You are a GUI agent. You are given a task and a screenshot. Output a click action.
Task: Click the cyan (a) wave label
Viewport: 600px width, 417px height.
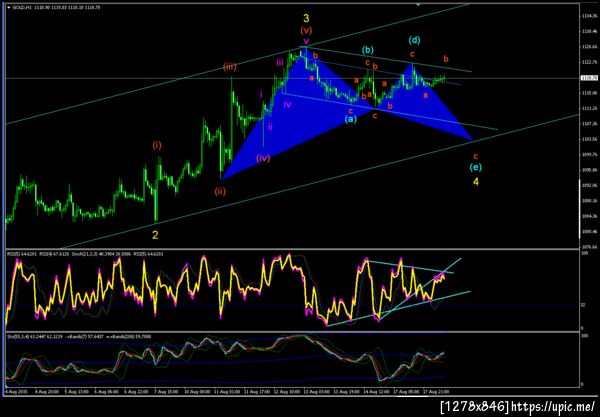351,119
